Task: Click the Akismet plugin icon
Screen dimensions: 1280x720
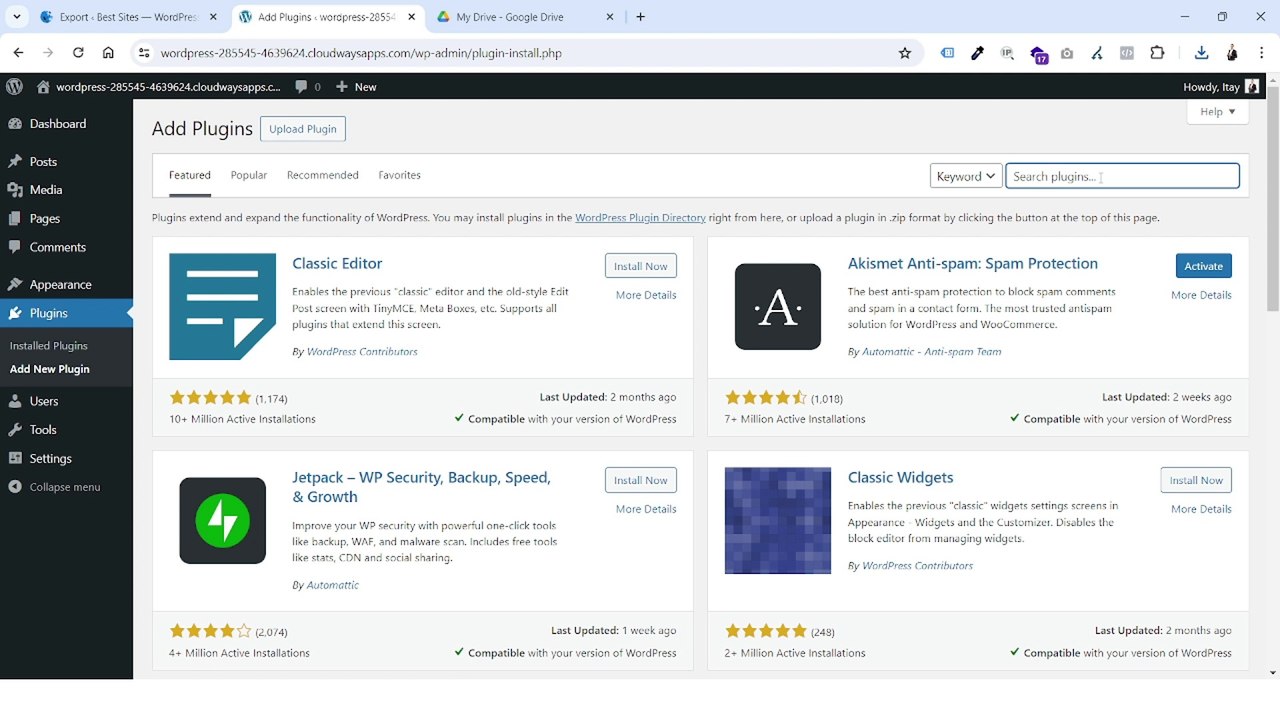Action: 778,306
